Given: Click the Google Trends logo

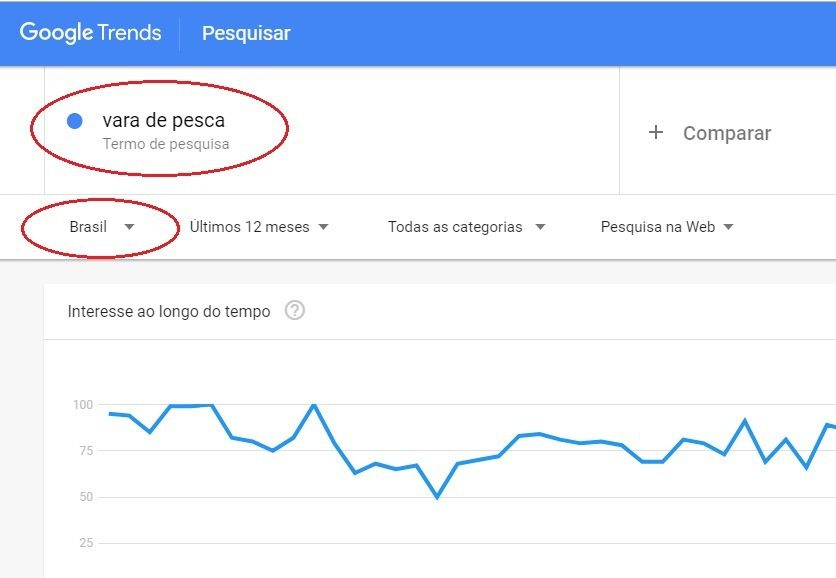Looking at the screenshot, I should pyautogui.click(x=90, y=33).
